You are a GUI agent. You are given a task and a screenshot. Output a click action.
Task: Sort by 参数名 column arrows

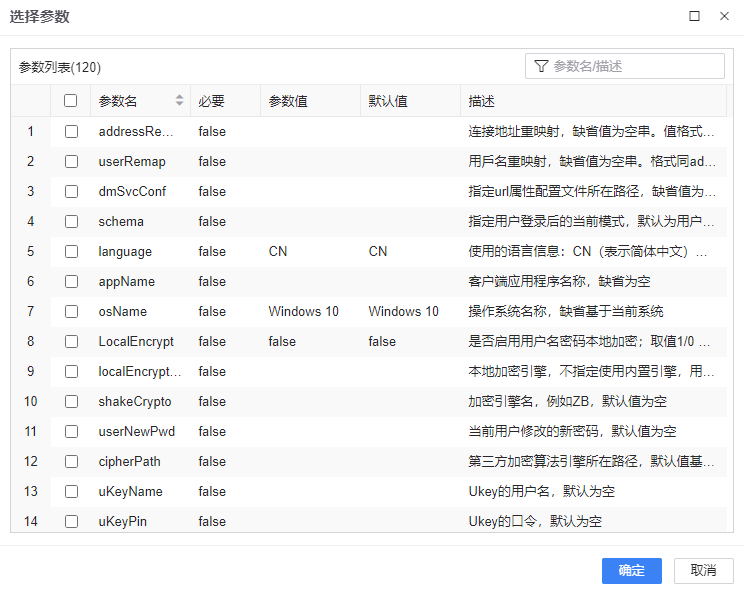click(x=179, y=100)
